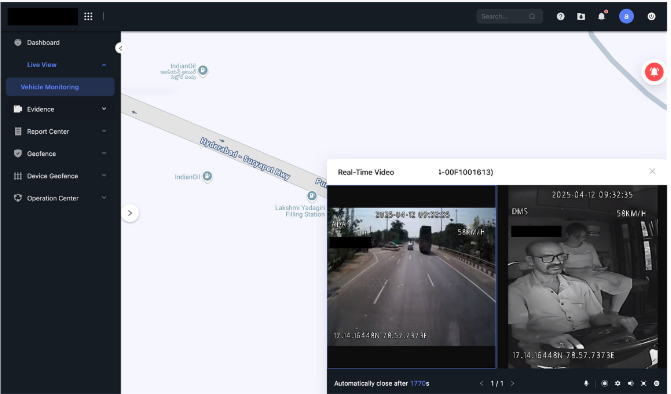Click the Dashboard globe icon
This screenshot has width=671, height=394.
coord(18,42)
